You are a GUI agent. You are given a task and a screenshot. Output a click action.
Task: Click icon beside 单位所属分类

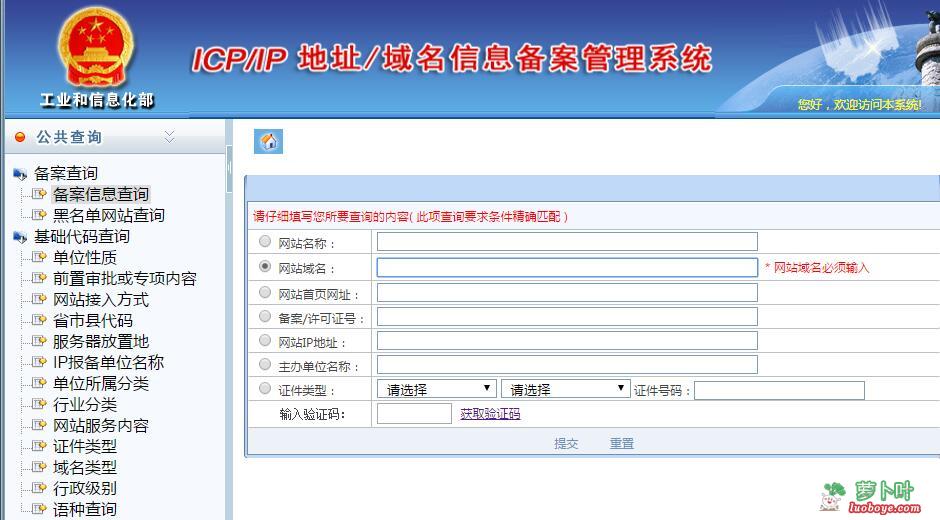40,383
